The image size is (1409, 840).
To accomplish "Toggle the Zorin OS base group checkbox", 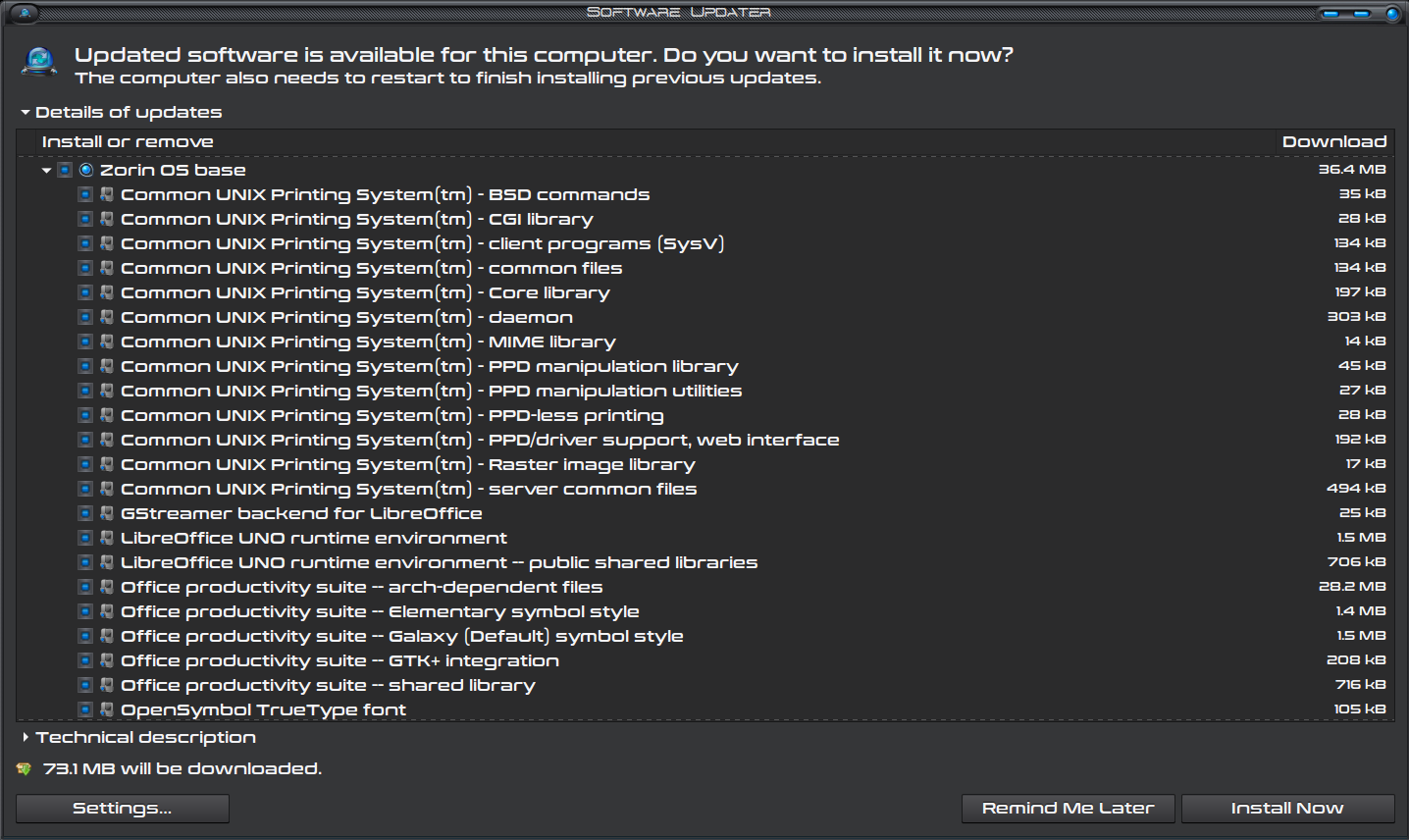I will pyautogui.click(x=65, y=170).
